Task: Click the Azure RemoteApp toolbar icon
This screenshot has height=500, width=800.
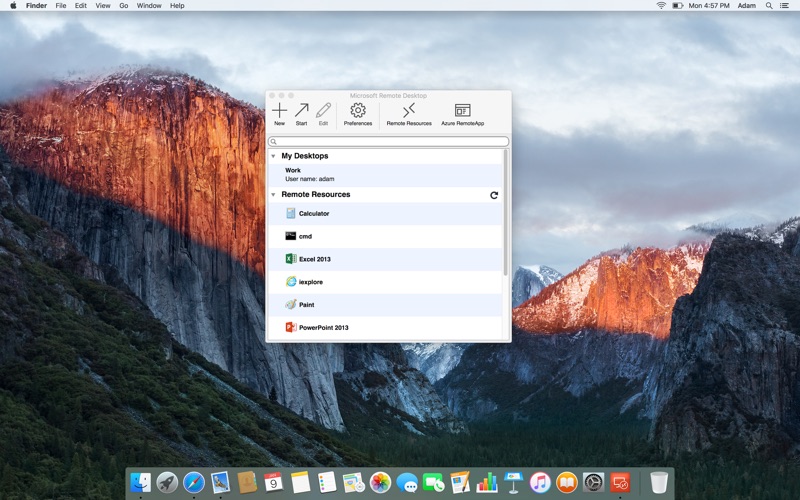Action: click(462, 111)
